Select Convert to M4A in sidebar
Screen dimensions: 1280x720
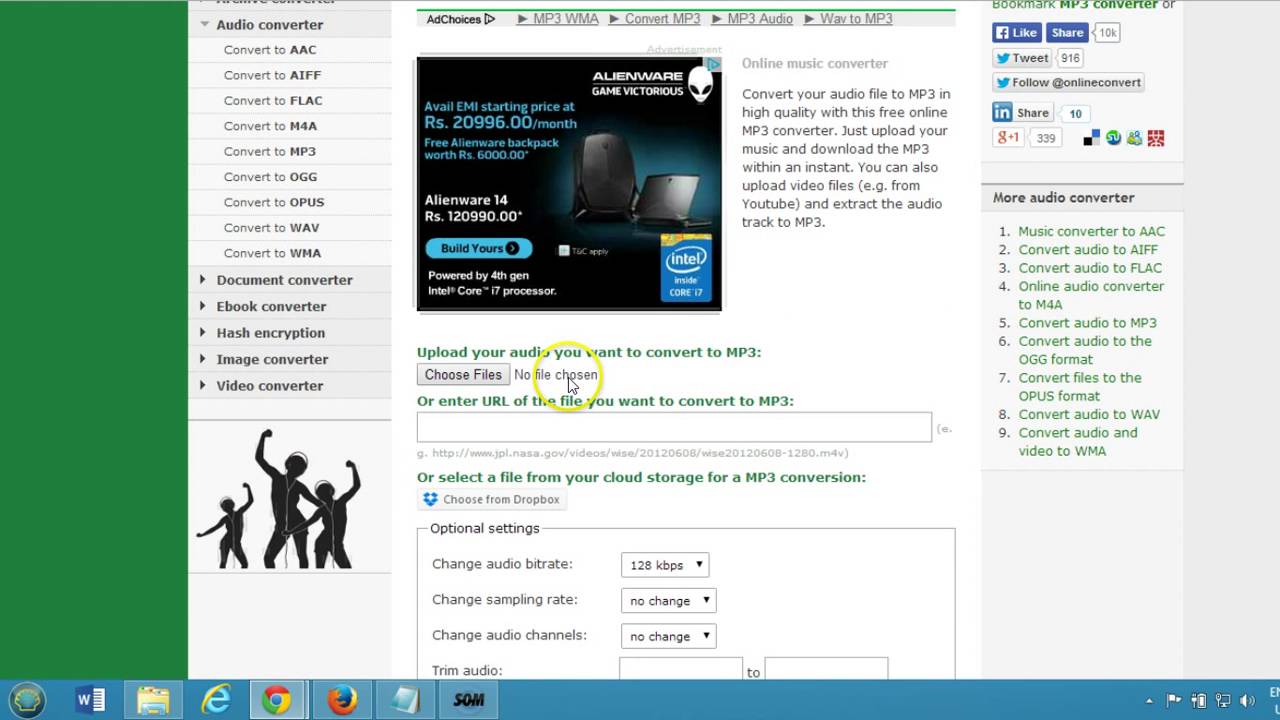tap(270, 126)
